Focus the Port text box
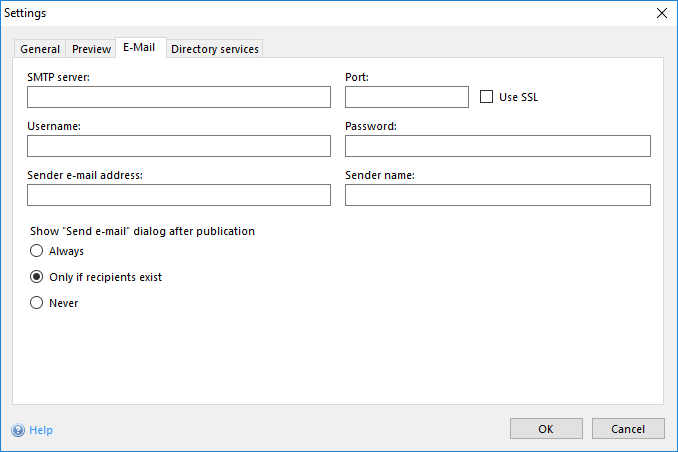 [406, 97]
